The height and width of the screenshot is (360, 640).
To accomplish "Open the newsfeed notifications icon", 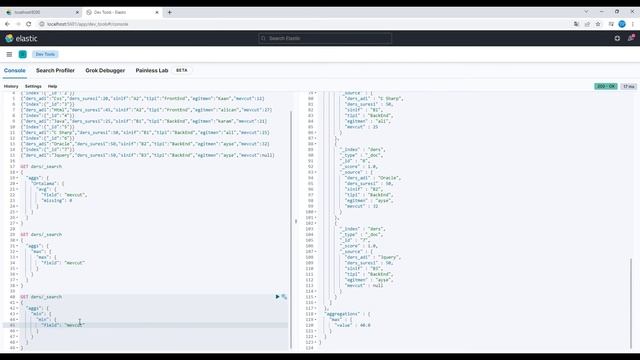I will (631, 38).
